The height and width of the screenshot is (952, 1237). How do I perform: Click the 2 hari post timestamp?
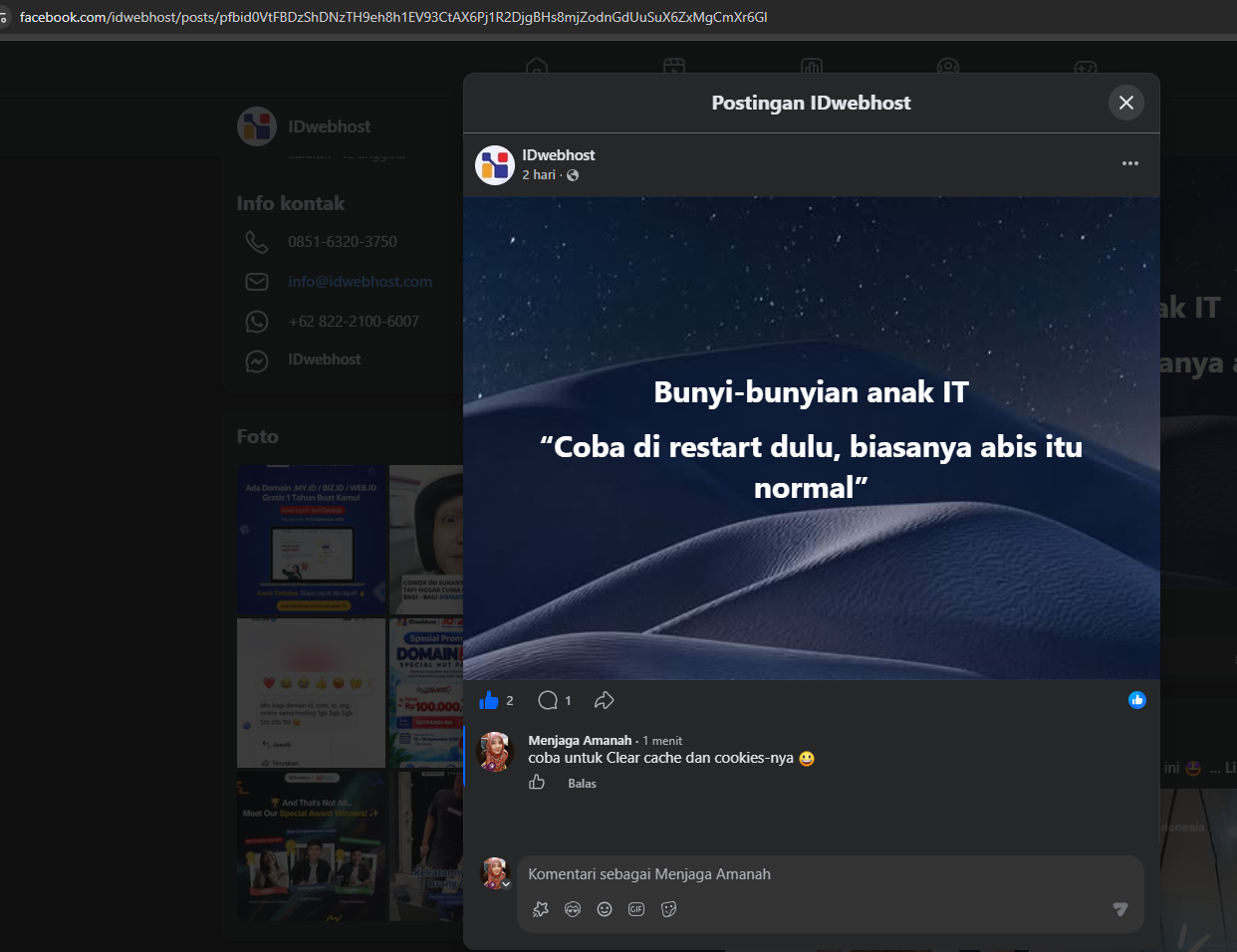[x=539, y=175]
